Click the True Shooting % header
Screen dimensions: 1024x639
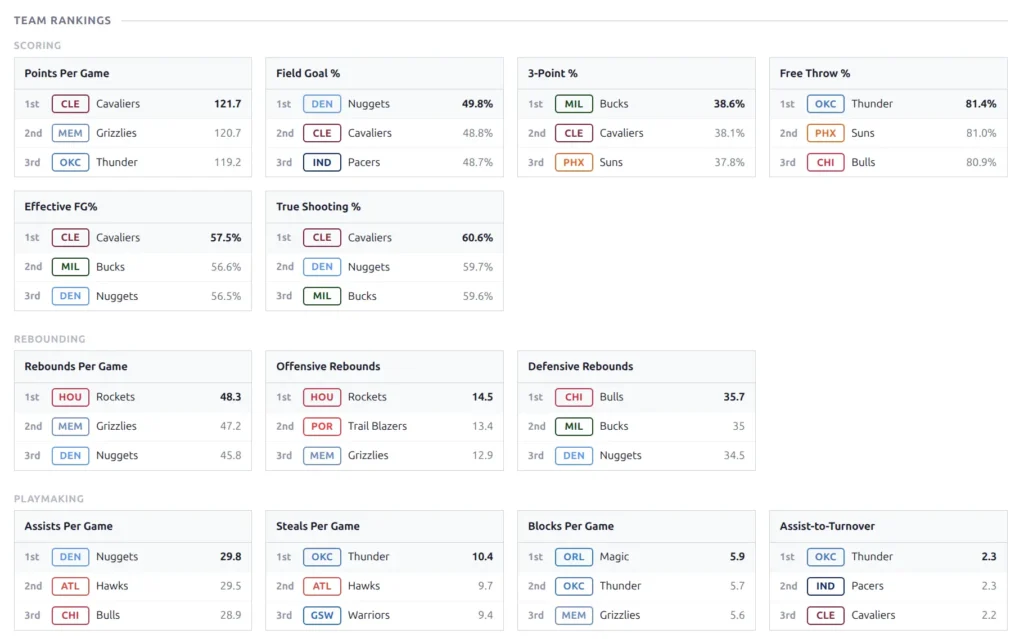coord(384,206)
